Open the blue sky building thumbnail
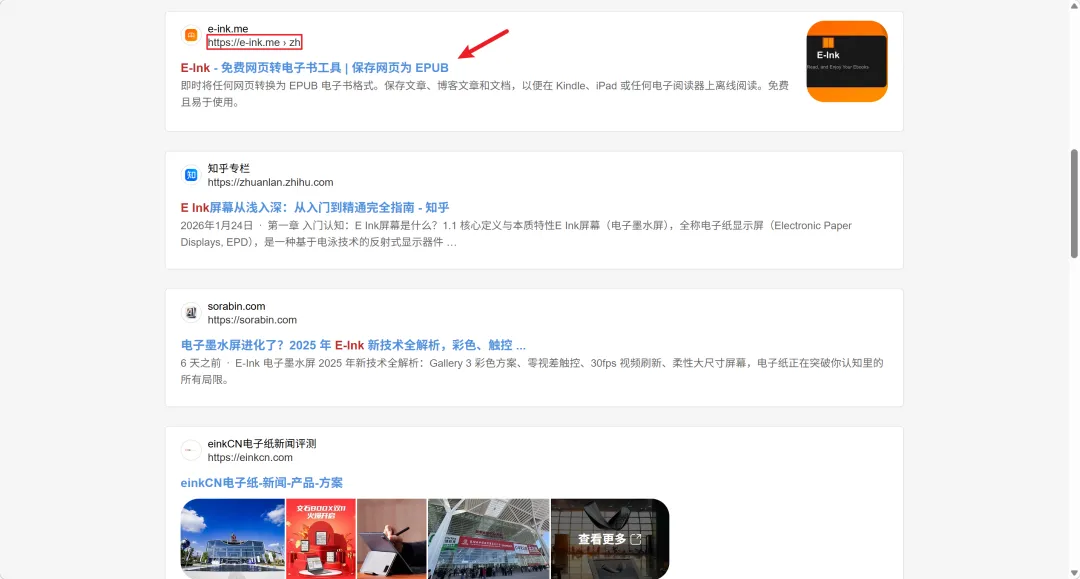This screenshot has height=579, width=1080. click(x=233, y=538)
